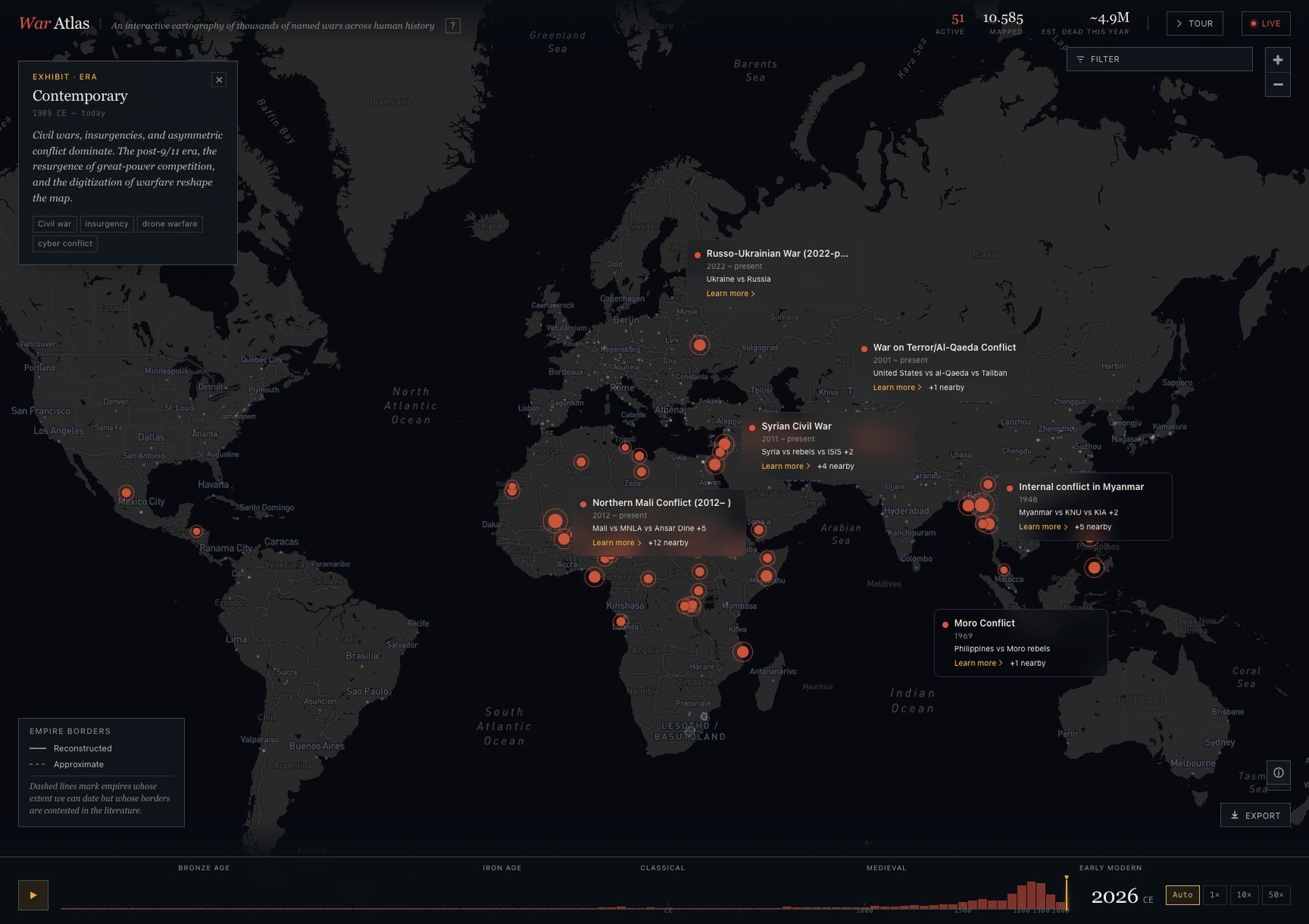Click the timeline's current-year marker handle

(1066, 893)
